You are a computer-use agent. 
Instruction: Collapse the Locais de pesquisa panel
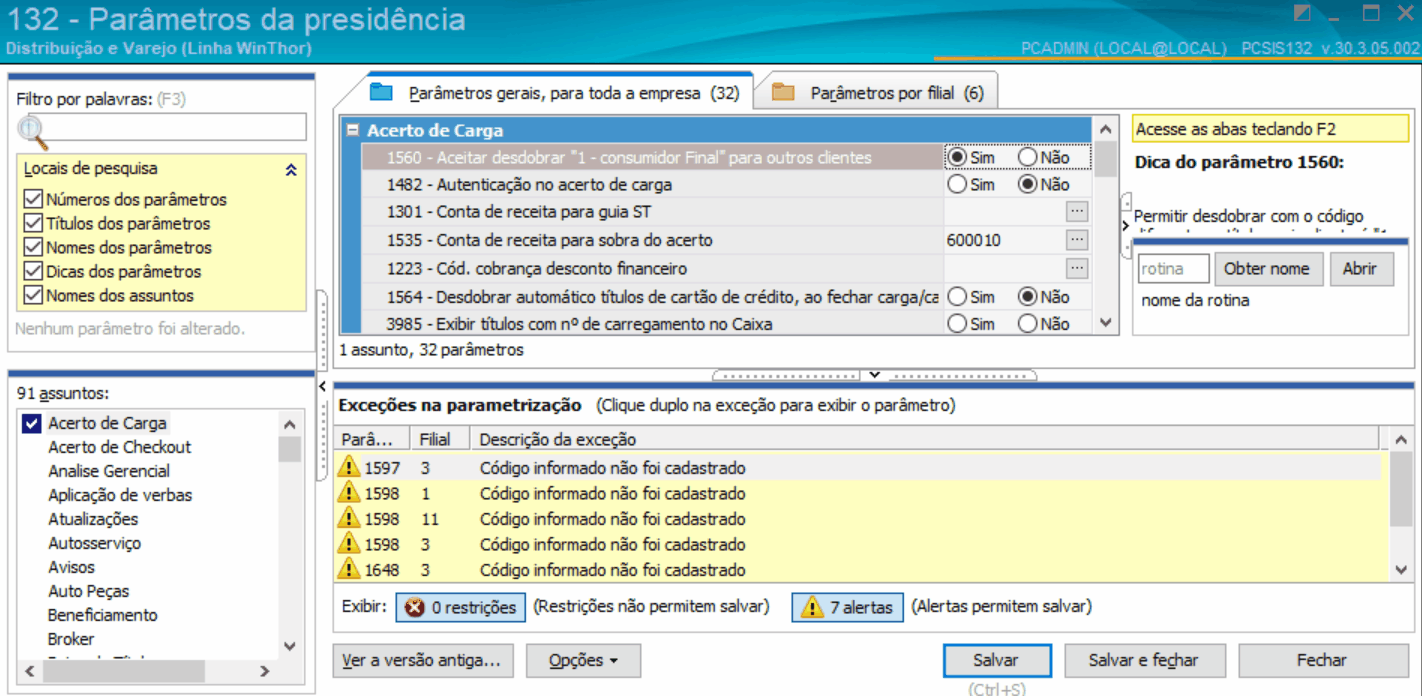tap(291, 170)
